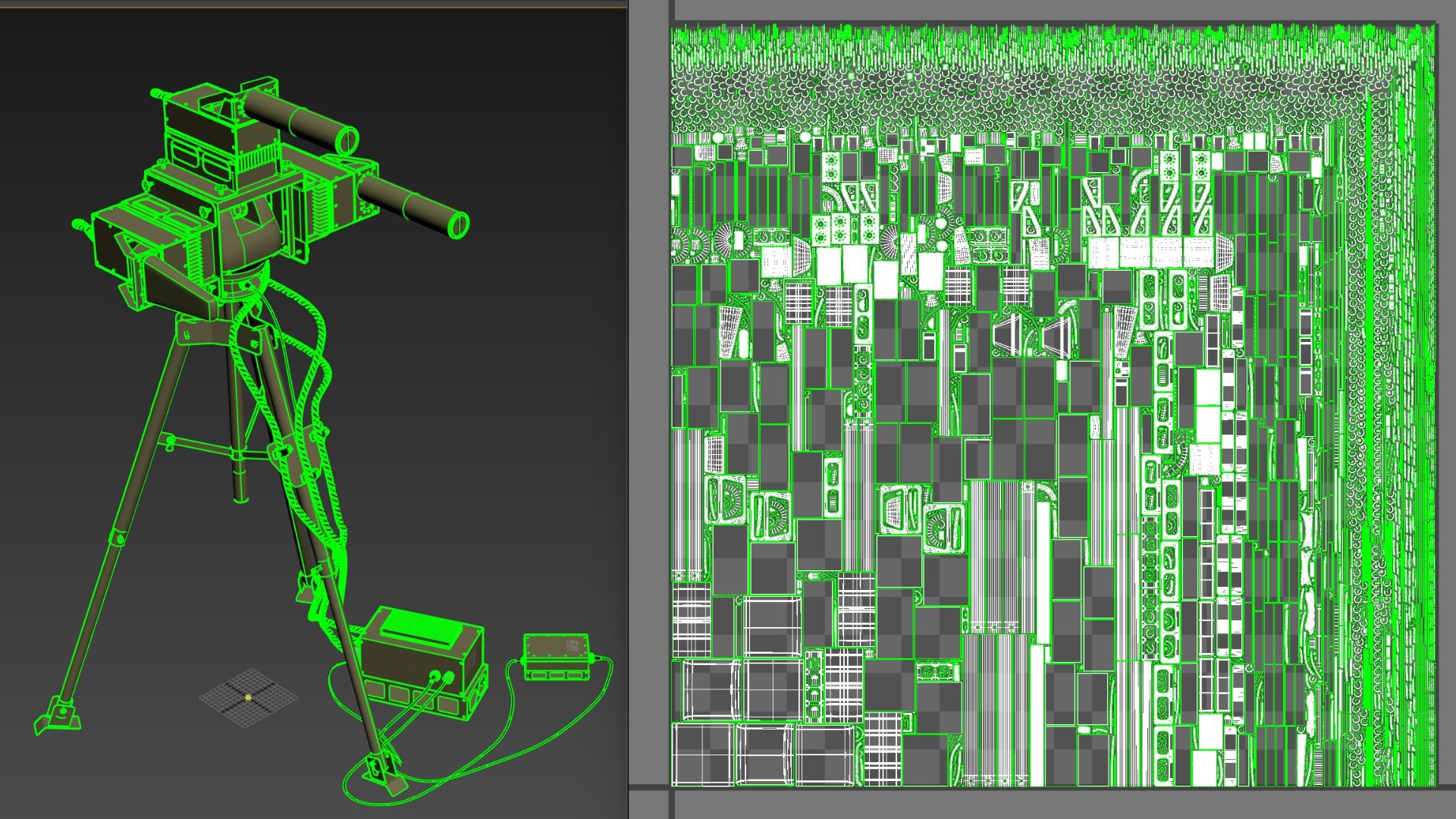Pick the large battery box on the ground
The height and width of the screenshot is (819, 1456).
(x=422, y=662)
